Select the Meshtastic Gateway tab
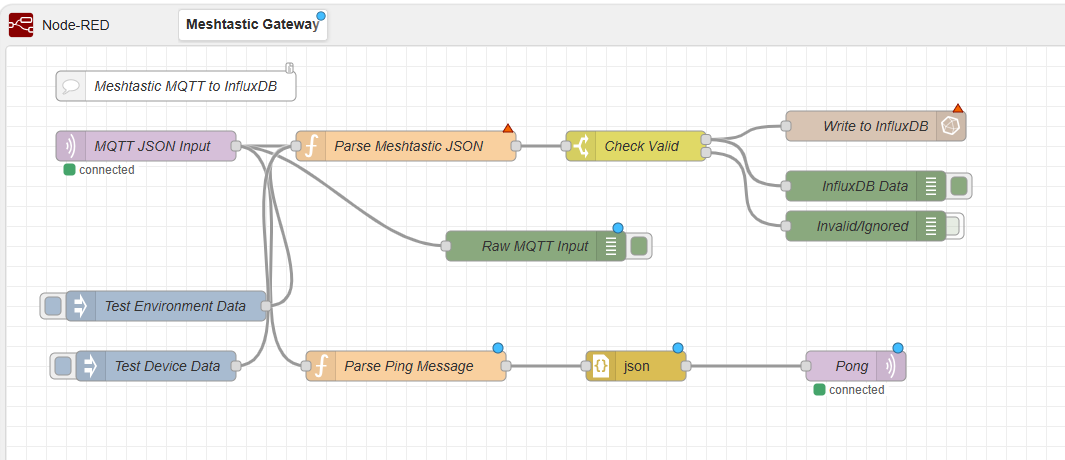The image size is (1065, 460). pos(253,25)
